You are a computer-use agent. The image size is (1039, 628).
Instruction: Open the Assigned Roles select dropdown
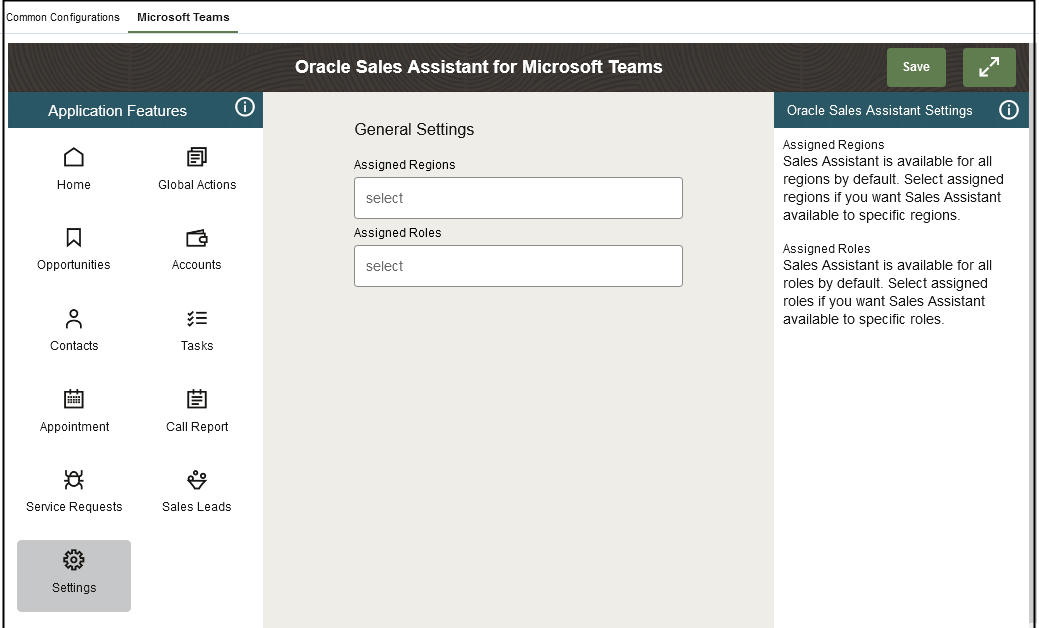point(518,266)
